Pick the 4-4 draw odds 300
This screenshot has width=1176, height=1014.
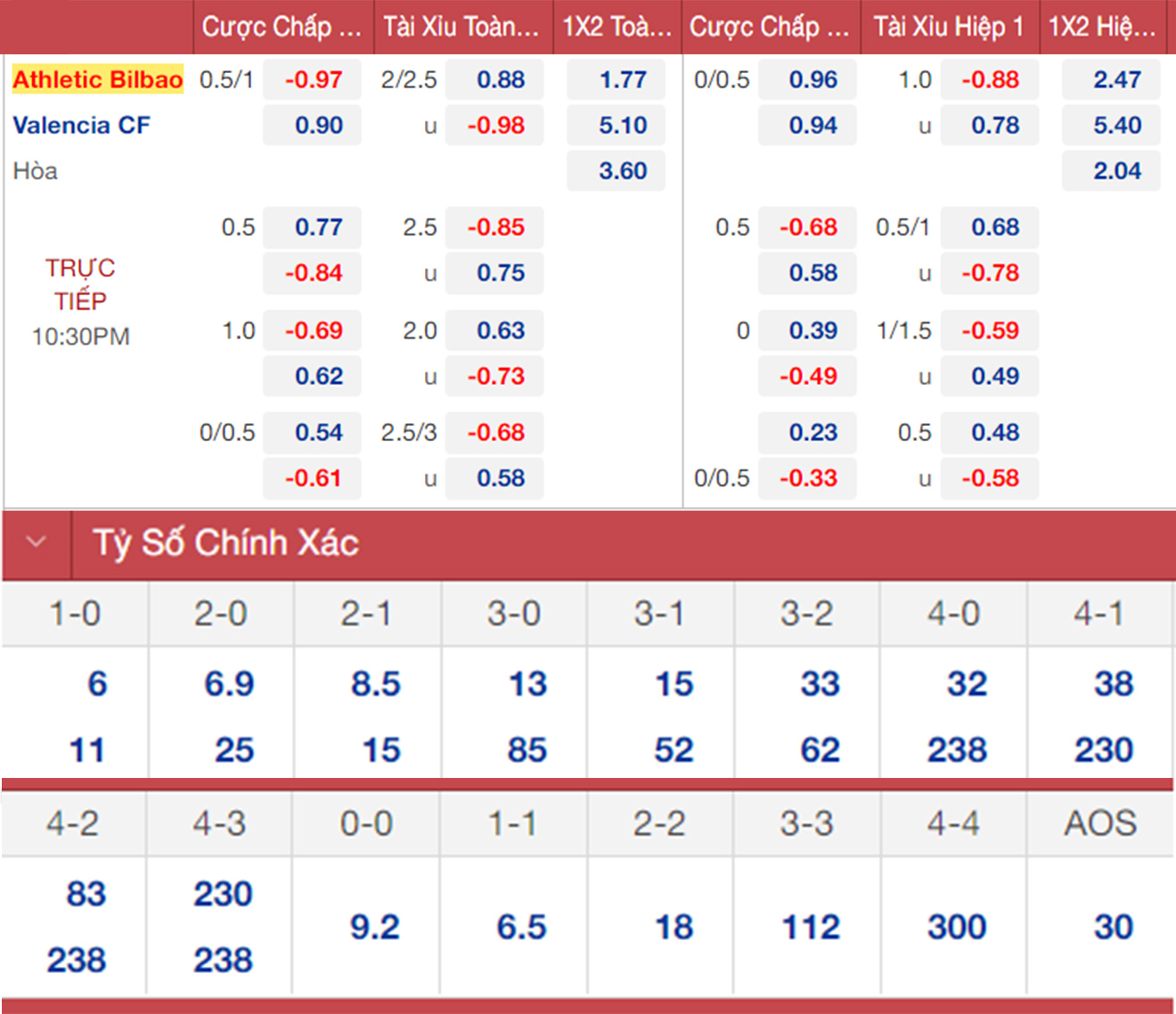(x=957, y=927)
